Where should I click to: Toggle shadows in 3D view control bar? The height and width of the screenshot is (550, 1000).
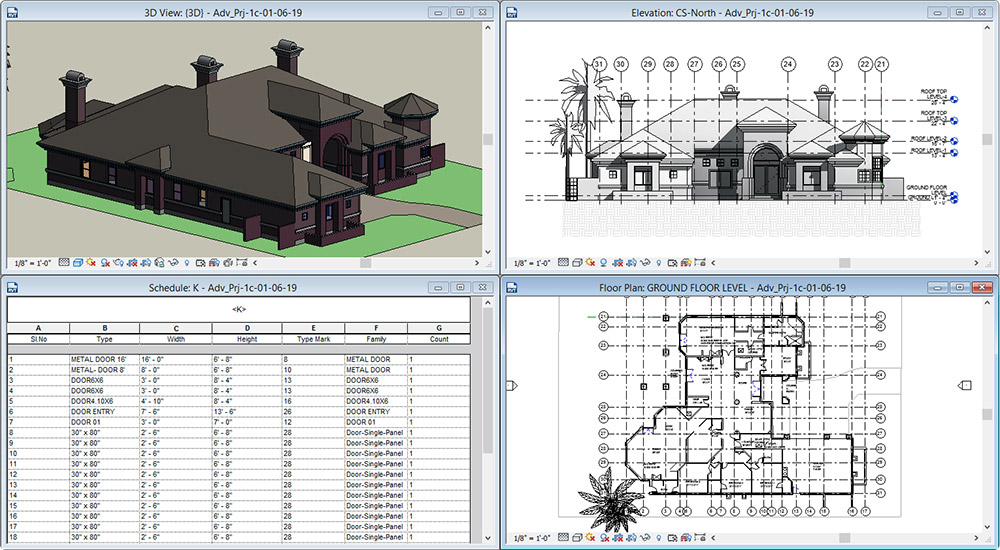105,263
